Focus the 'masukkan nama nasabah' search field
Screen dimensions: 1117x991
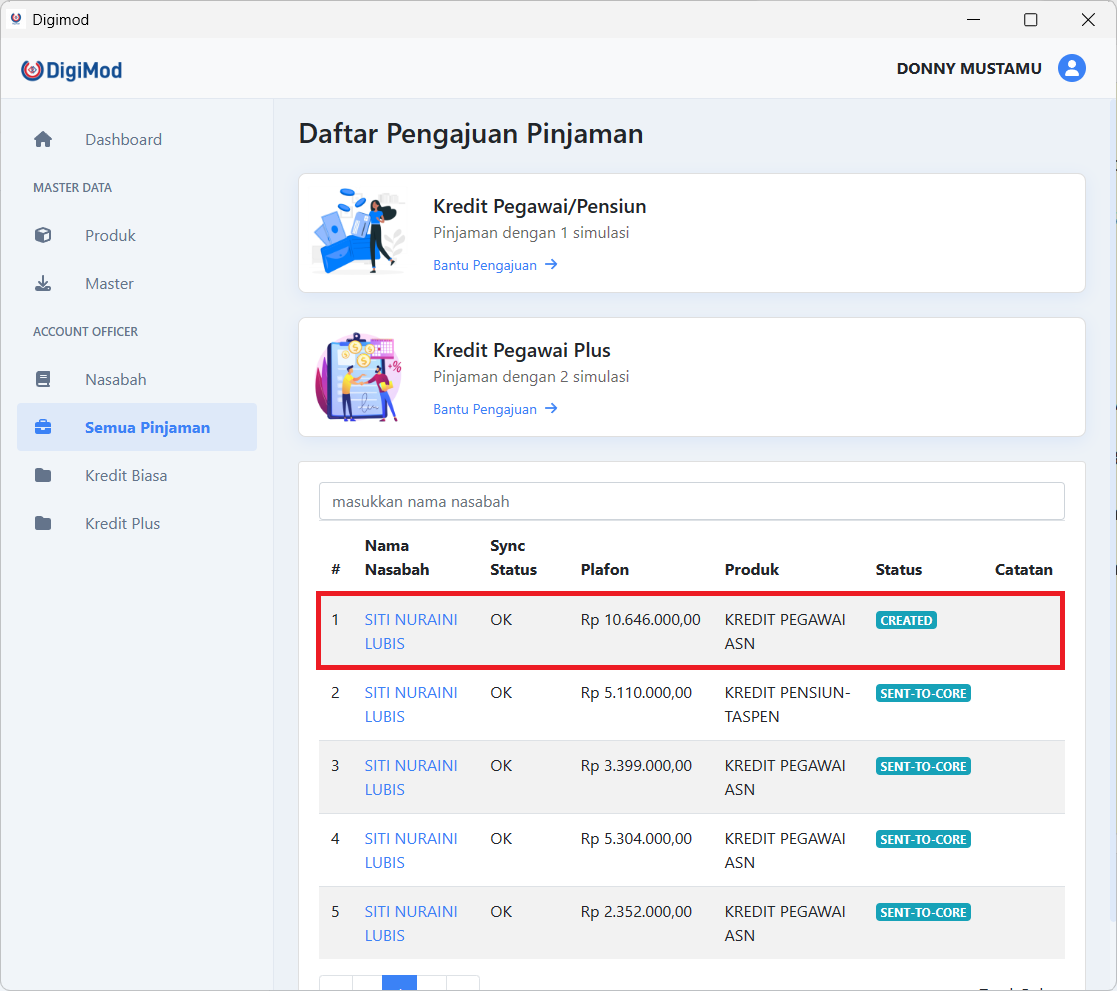[691, 501]
